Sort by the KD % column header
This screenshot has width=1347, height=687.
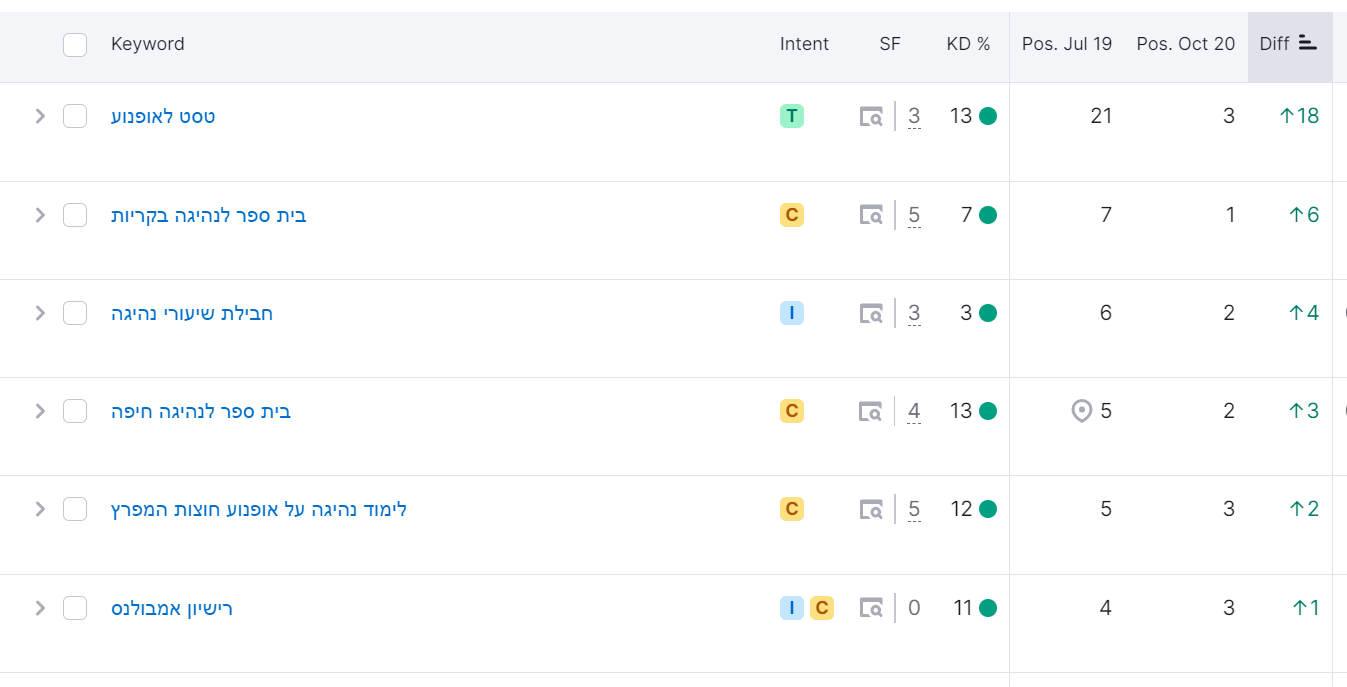click(968, 44)
